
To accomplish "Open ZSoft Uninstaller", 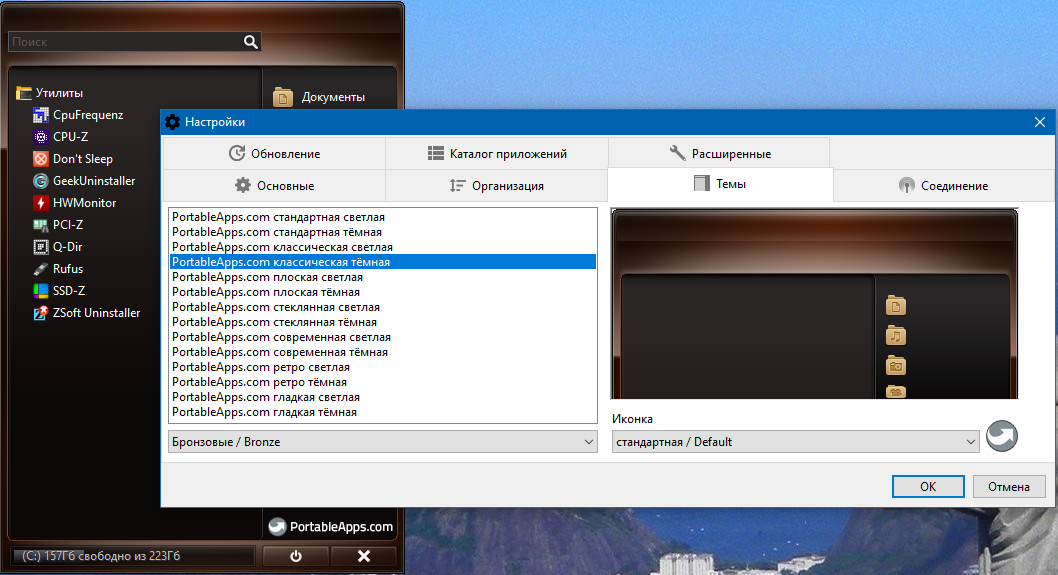I will point(87,312).
